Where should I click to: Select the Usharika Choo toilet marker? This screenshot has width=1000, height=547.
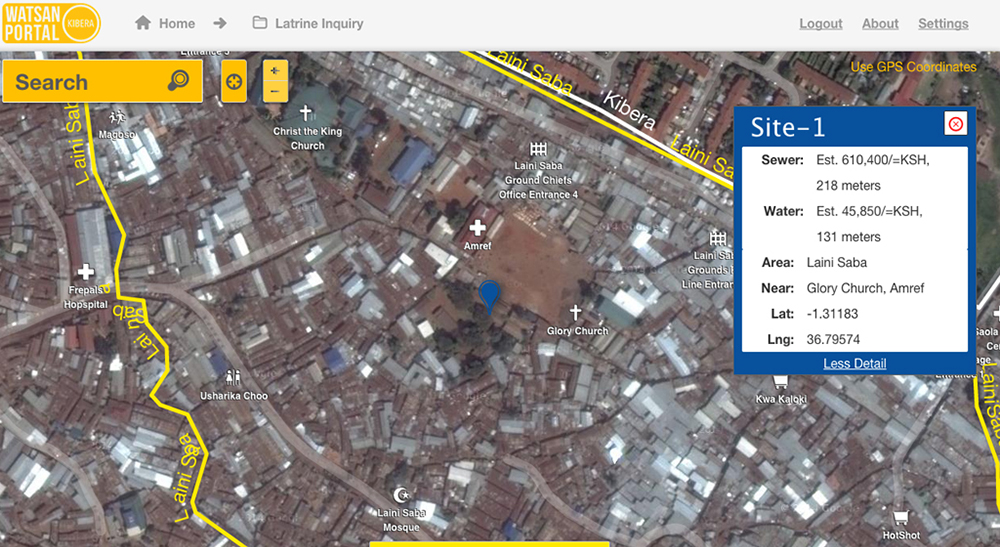(233, 377)
